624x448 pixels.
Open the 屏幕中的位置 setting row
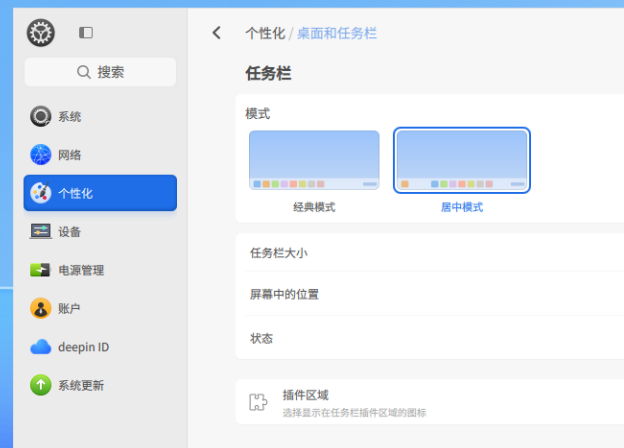(x=430, y=295)
